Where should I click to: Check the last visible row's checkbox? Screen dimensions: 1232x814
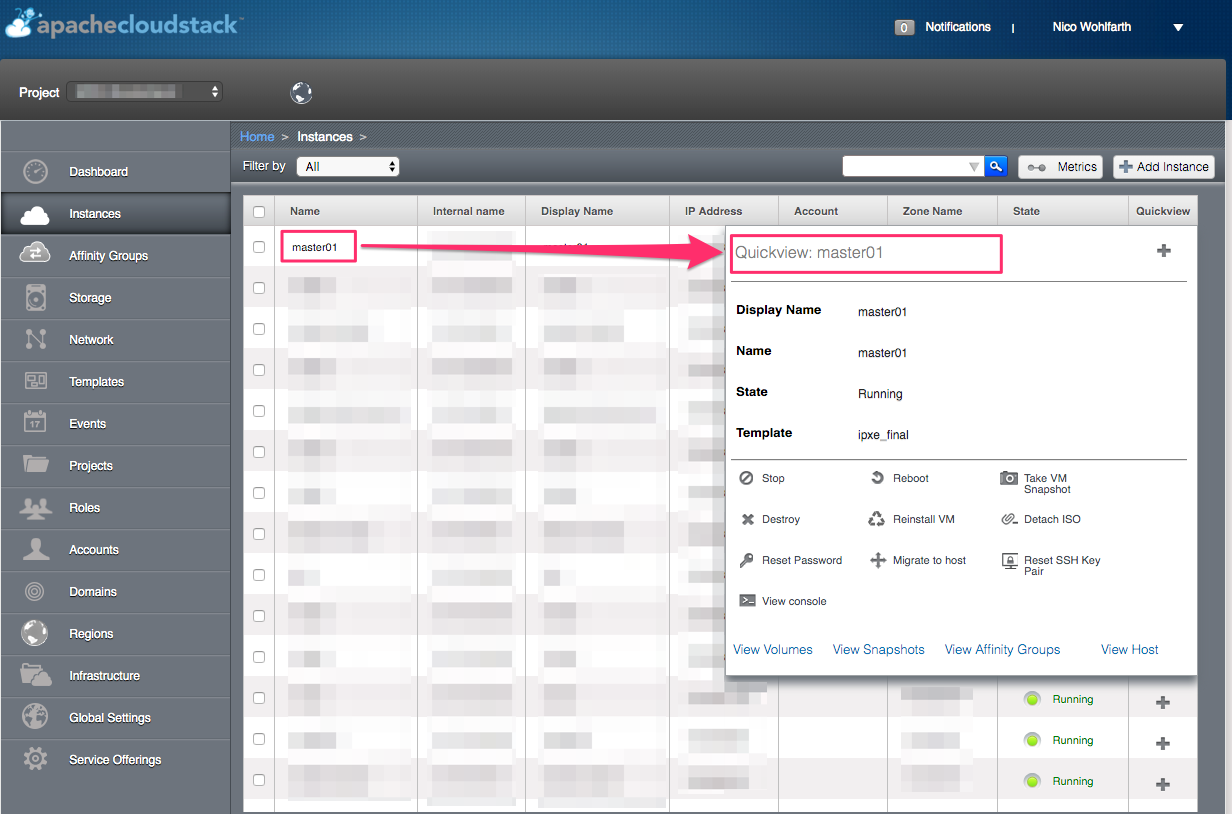pos(259,779)
